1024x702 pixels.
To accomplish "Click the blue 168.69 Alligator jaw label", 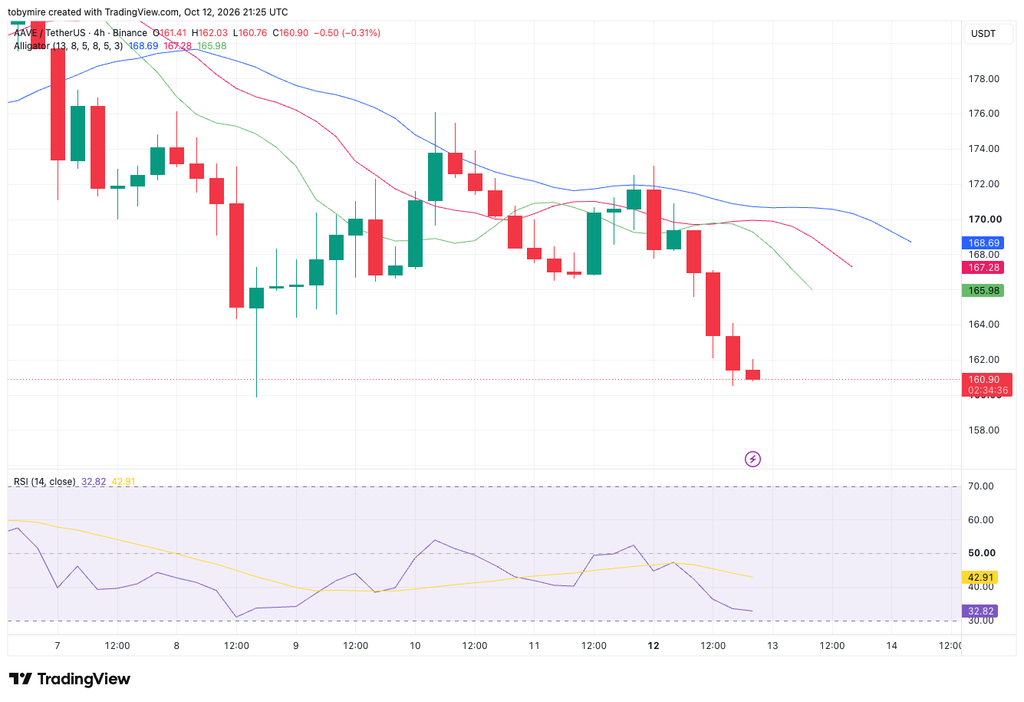I will pos(984,243).
